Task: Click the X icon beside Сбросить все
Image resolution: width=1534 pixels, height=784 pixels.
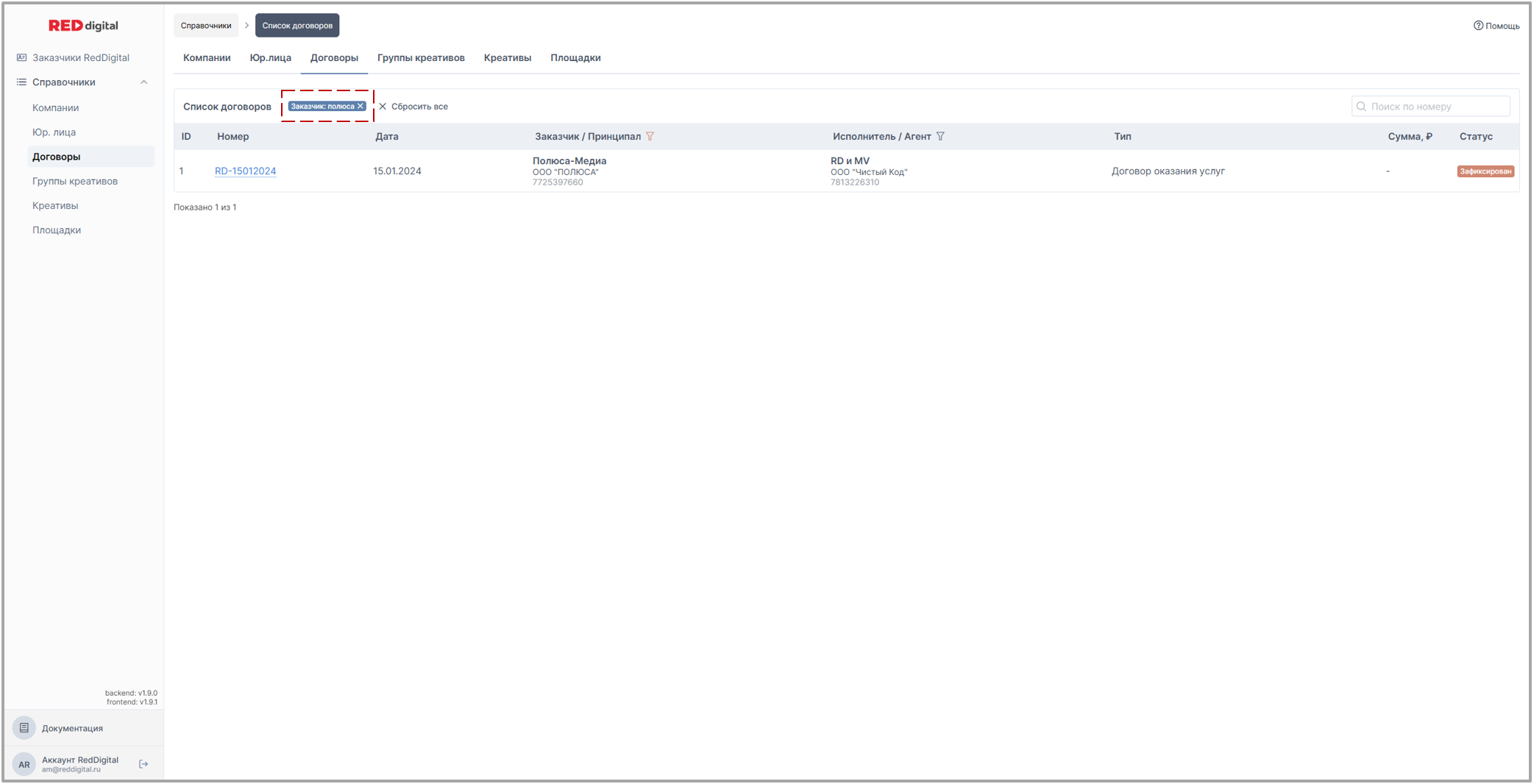Action: pyautogui.click(x=383, y=107)
